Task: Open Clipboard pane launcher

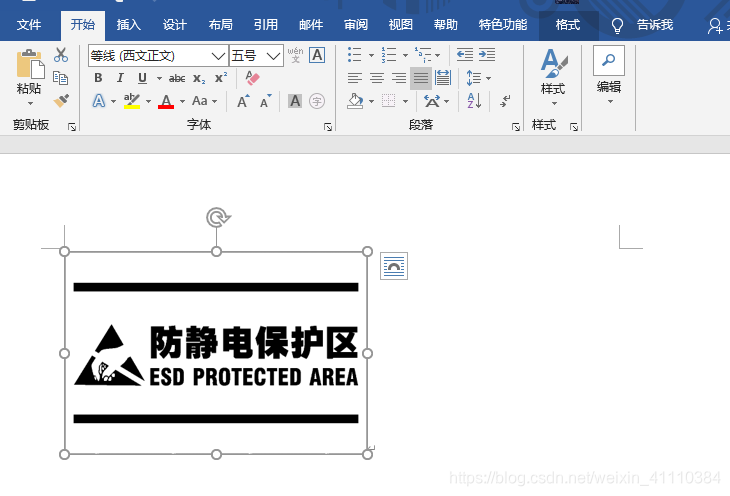Action: 72,127
